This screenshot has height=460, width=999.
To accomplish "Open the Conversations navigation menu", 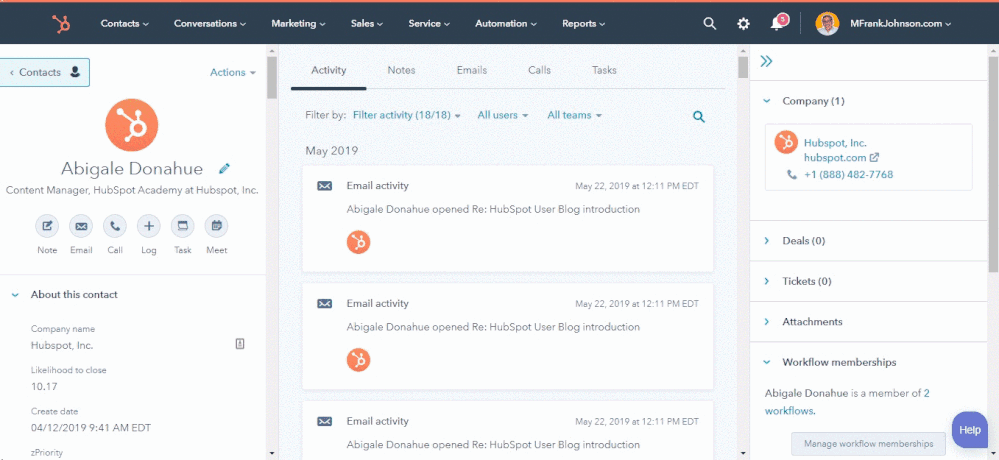I will coord(210,24).
